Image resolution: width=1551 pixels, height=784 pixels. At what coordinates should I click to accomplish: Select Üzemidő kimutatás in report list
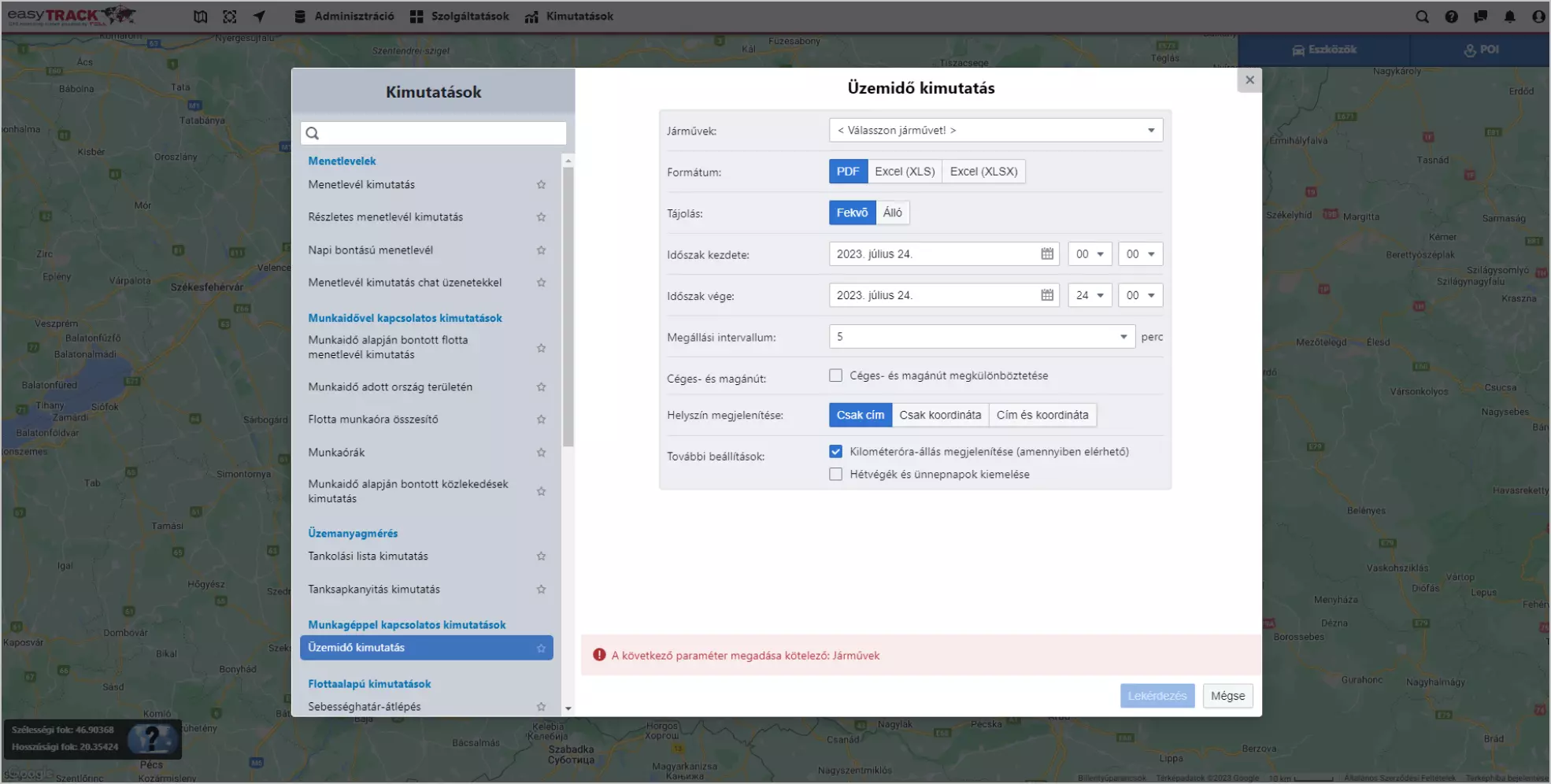(426, 648)
